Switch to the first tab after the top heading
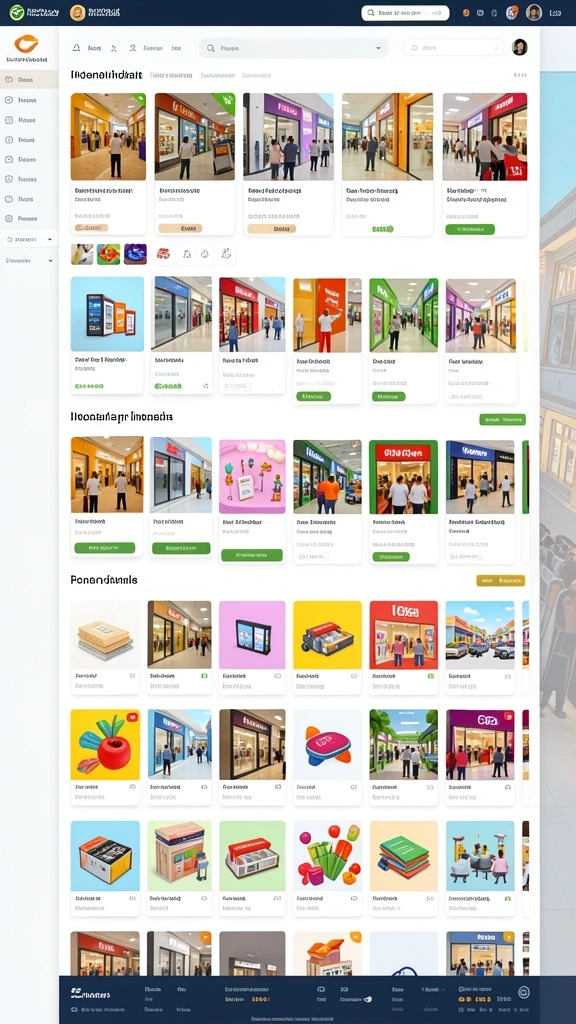 coord(171,76)
